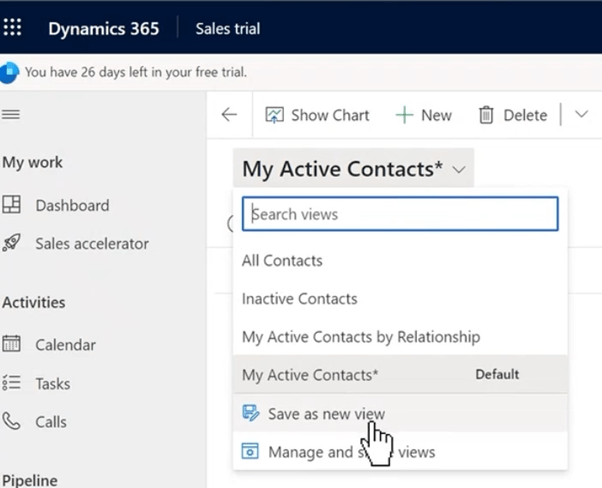Collapse the My Active Contacts view selector
The width and height of the screenshot is (602, 488).
353,168
